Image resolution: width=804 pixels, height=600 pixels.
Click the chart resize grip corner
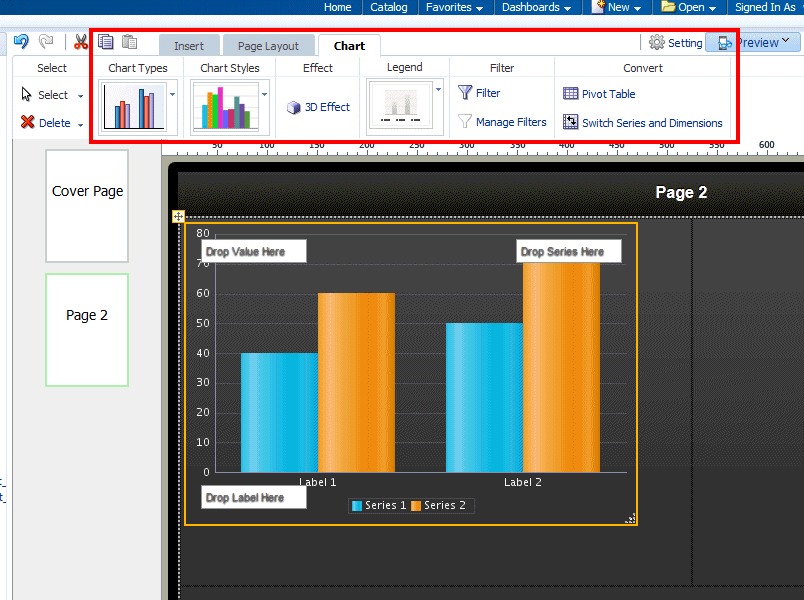point(631,518)
